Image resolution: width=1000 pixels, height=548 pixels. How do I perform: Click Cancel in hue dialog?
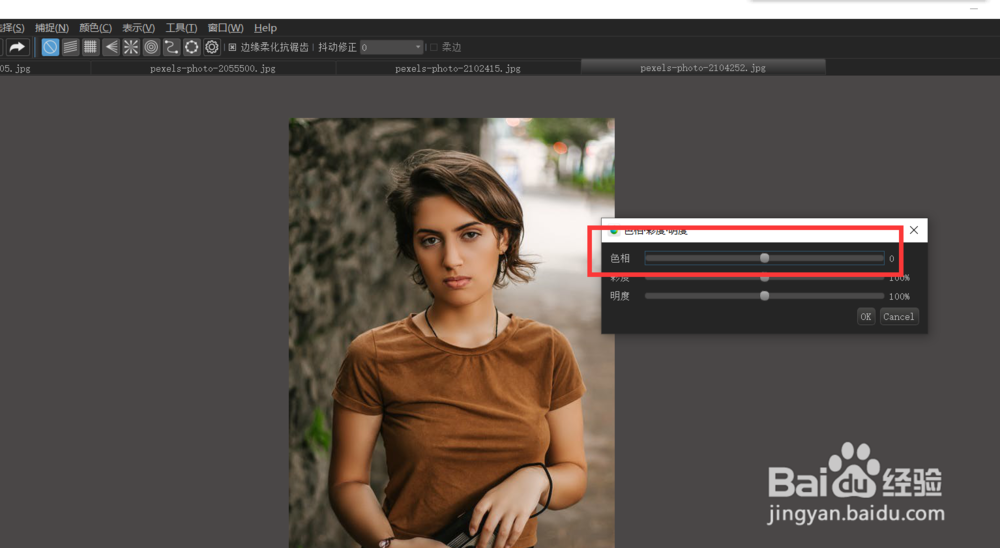[x=899, y=316]
